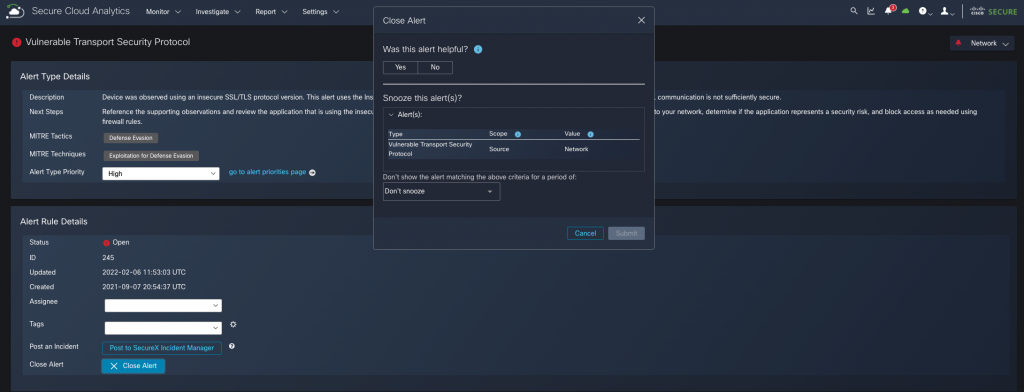Viewport: 1024px width, 392px height.
Task: Open the user account icon menu
Action: point(946,12)
